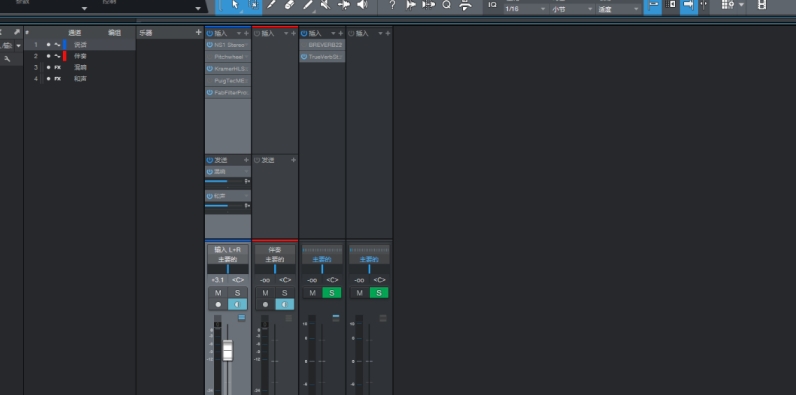The width and height of the screenshot is (796, 395).
Task: Click the red color swatch of track 2
Action: pos(64,56)
